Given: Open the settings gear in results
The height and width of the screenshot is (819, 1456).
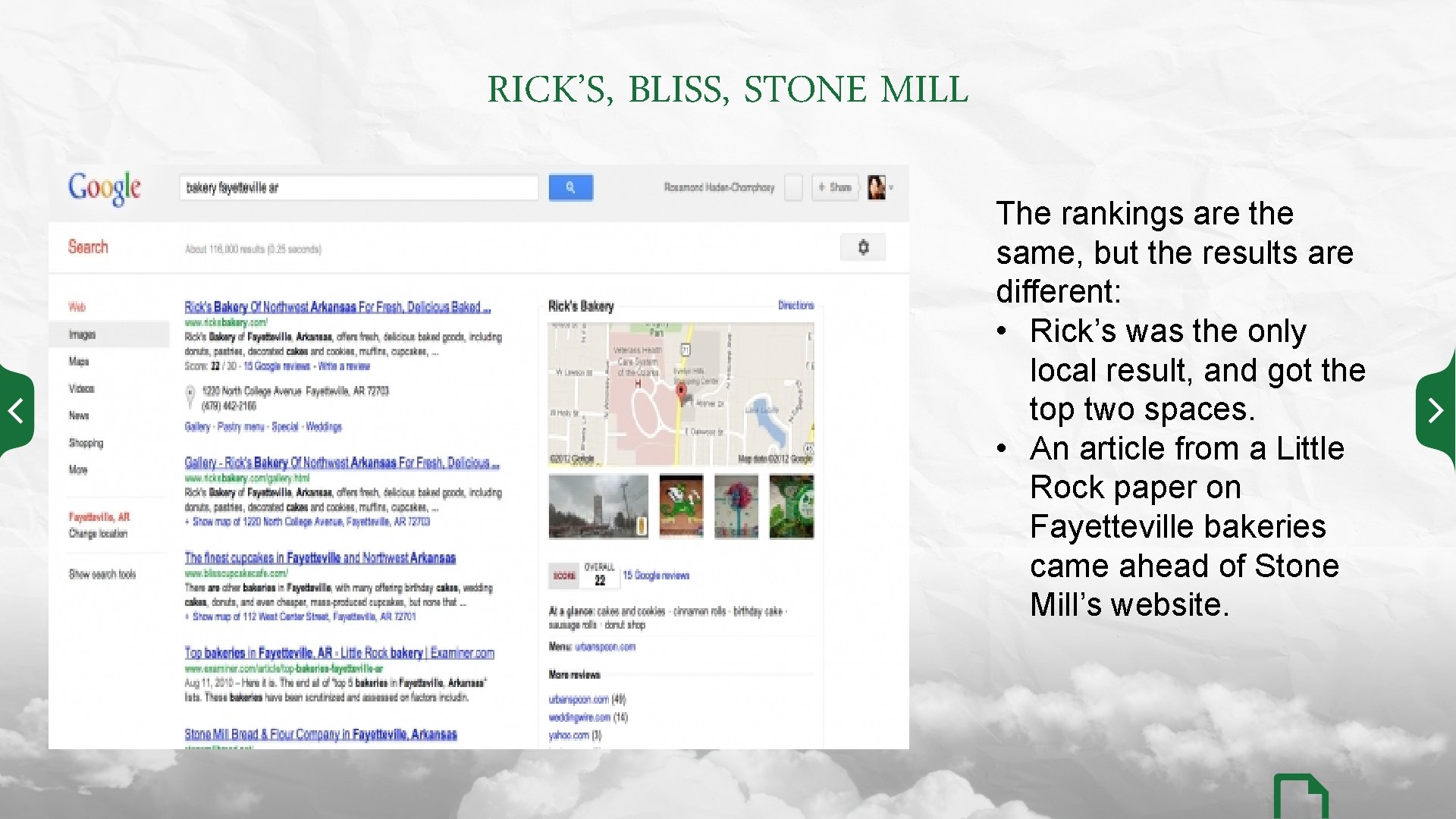Looking at the screenshot, I should [x=863, y=247].
